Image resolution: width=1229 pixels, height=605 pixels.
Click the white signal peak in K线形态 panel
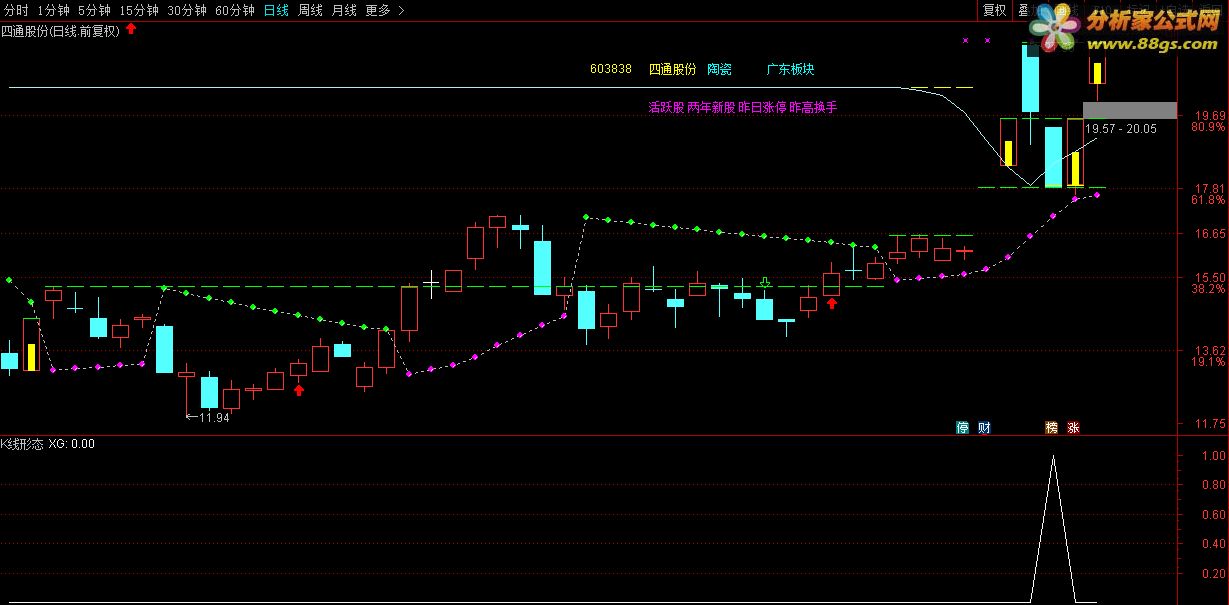1052,457
